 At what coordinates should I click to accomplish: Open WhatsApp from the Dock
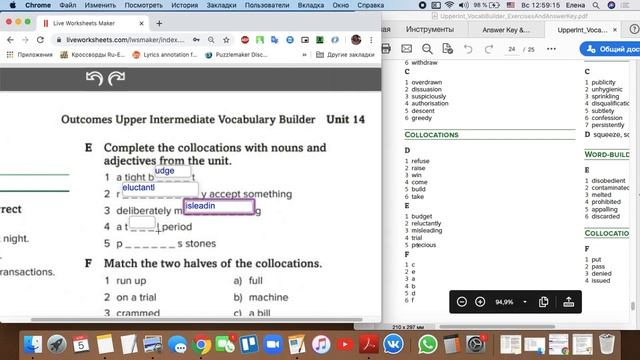427,344
